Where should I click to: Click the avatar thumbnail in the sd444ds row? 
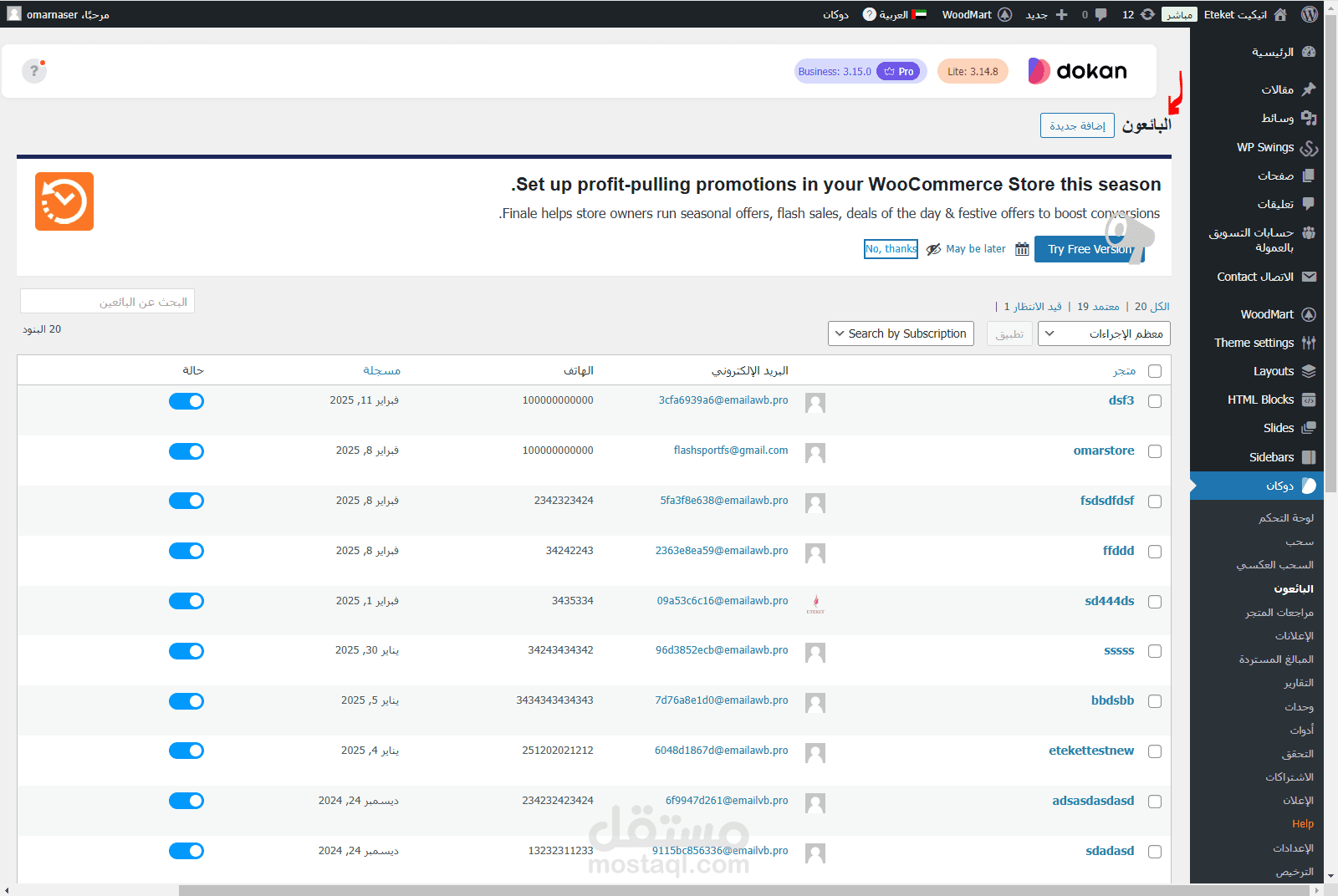click(815, 603)
